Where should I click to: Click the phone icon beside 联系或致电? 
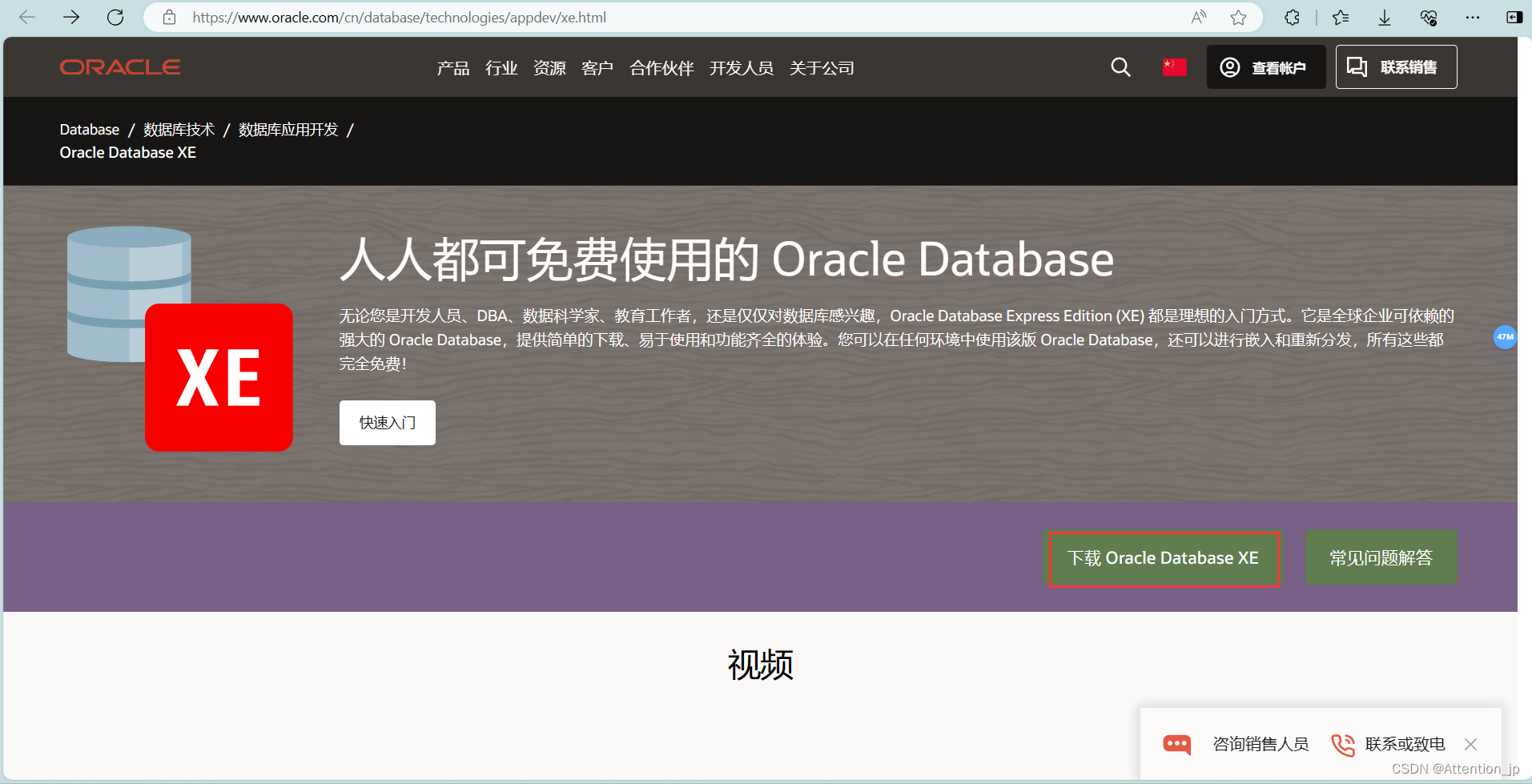pos(1341,744)
